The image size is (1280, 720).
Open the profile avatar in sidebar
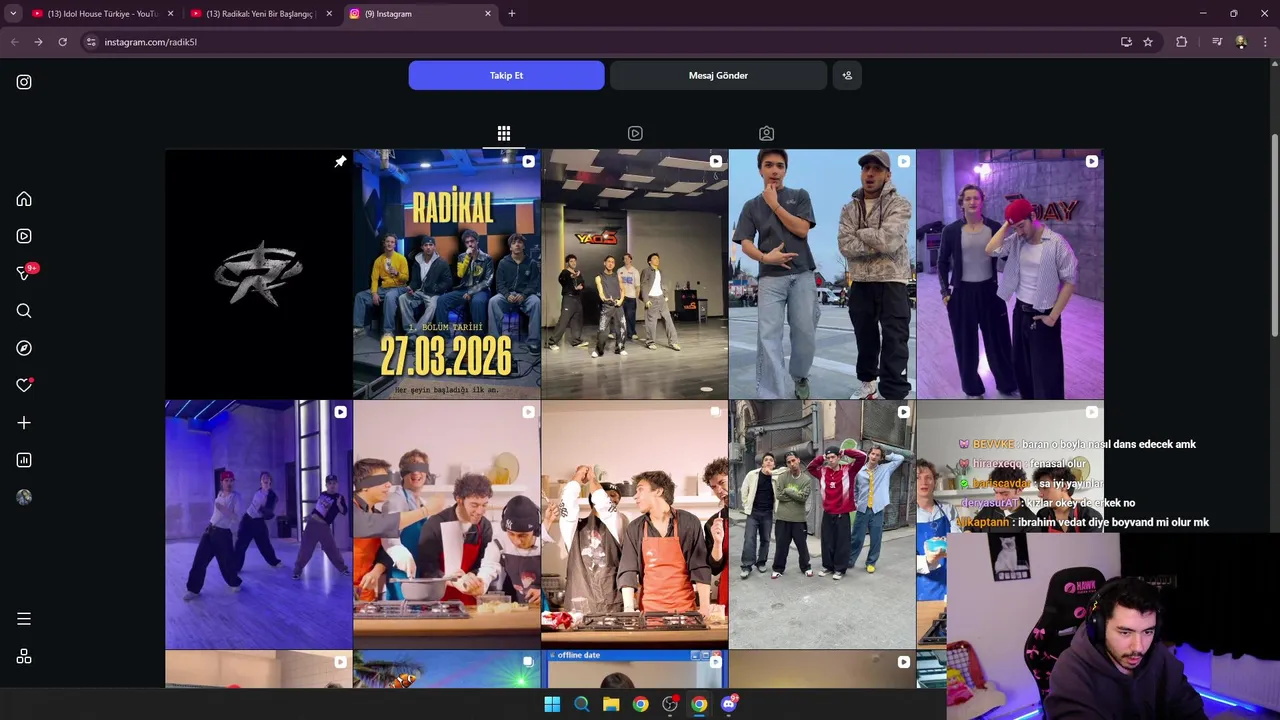click(x=24, y=497)
